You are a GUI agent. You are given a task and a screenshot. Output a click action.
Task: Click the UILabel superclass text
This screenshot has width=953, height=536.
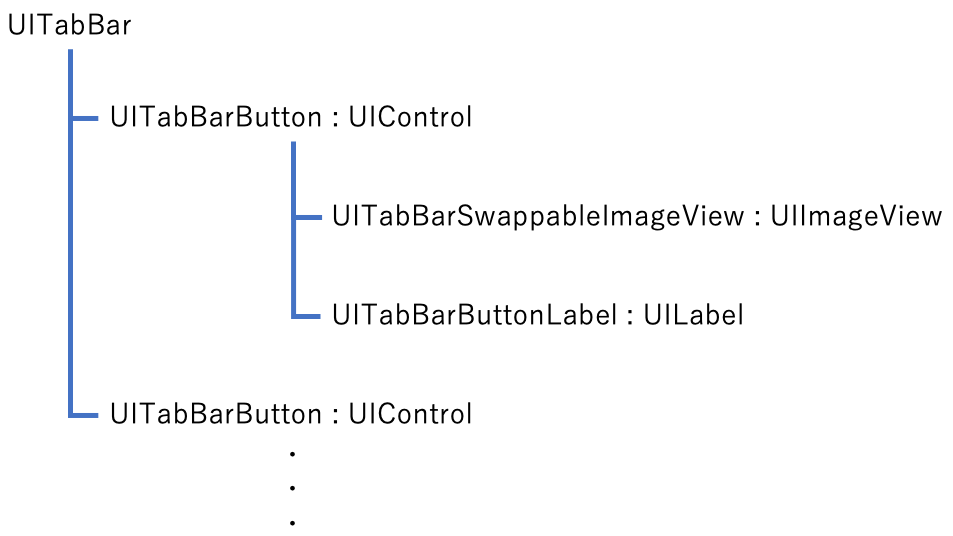694,316
